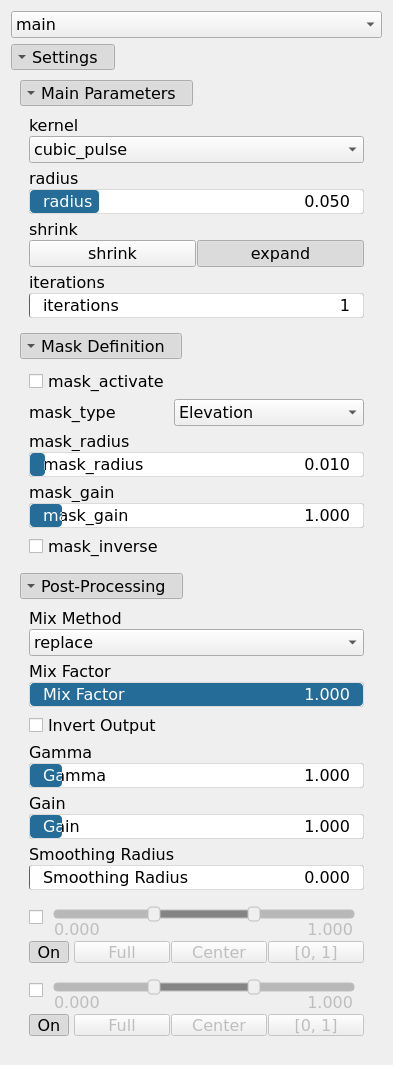Click the radius slider showing 0.050
The image size is (393, 1065).
[x=196, y=202]
